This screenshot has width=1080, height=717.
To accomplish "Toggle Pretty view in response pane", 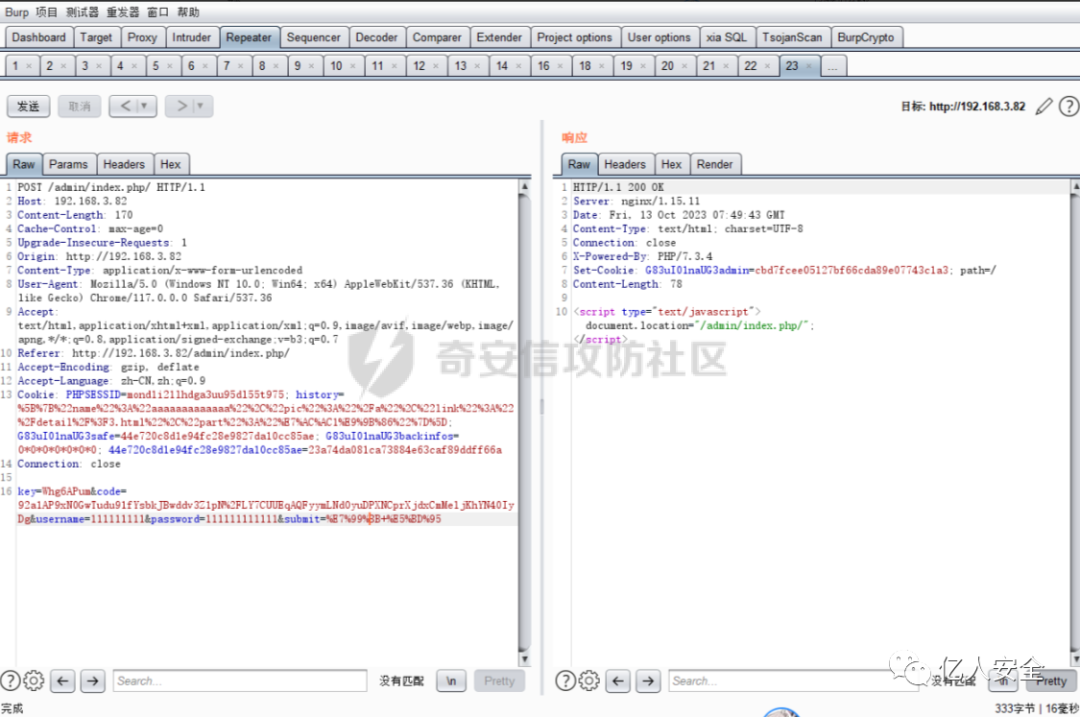I will tap(1051, 680).
